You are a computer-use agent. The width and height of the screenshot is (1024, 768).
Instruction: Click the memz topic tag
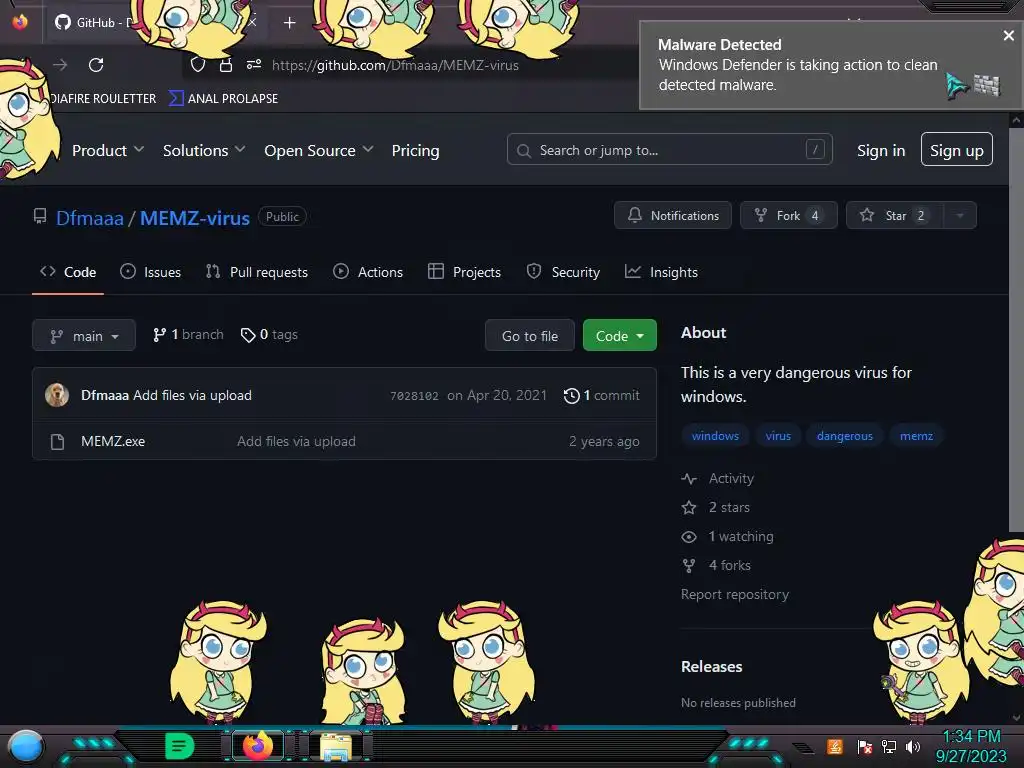click(916, 436)
